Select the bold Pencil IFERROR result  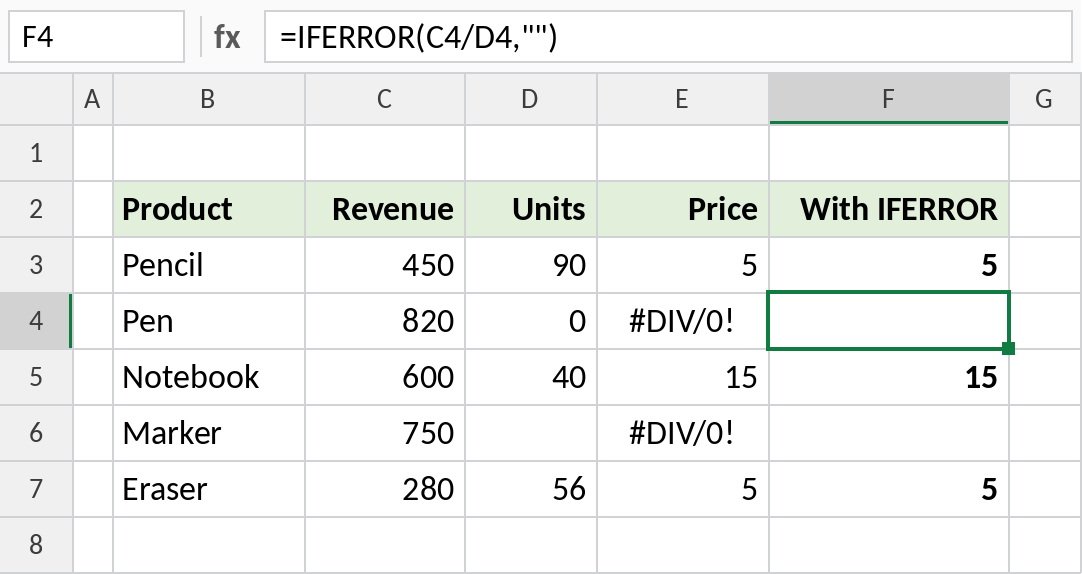(889, 265)
